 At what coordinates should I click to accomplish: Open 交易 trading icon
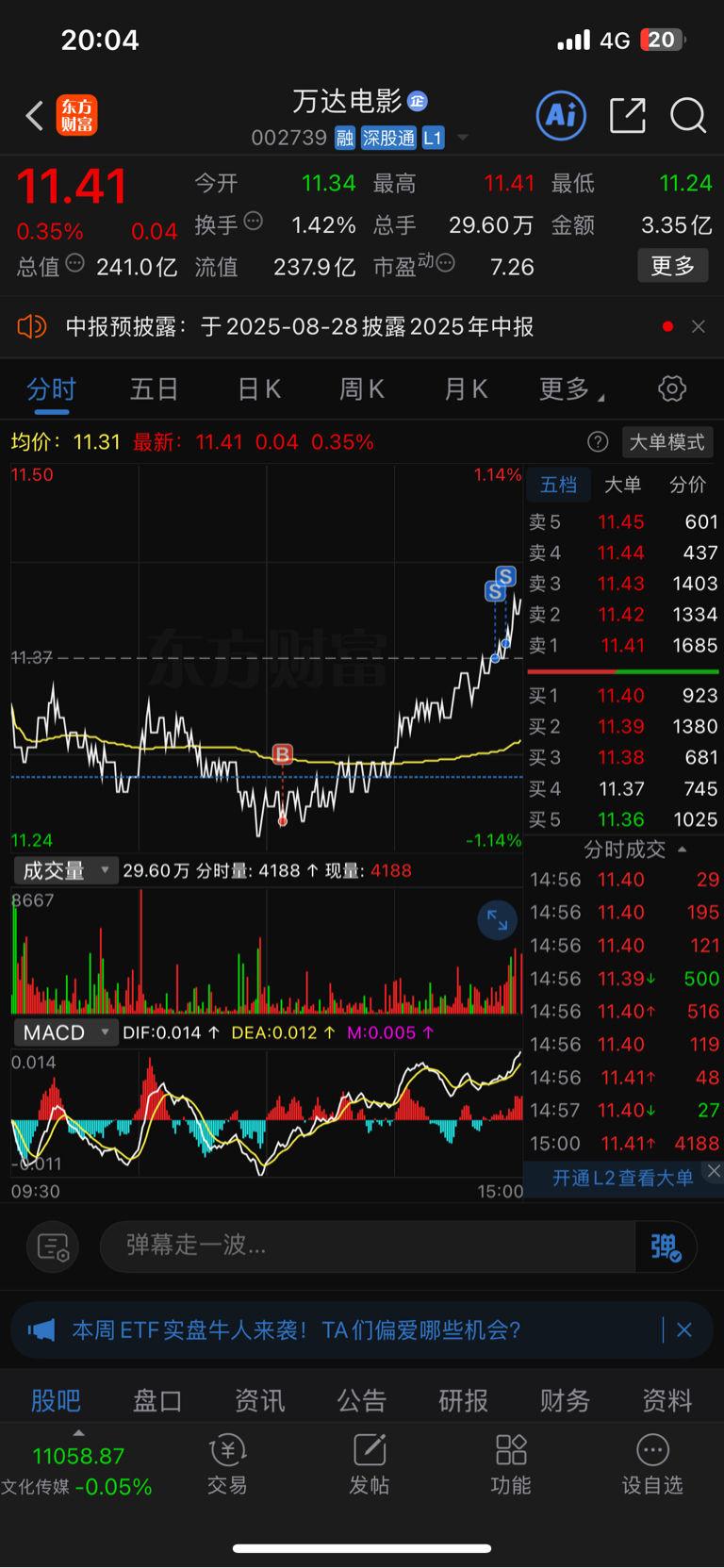coord(227,1464)
